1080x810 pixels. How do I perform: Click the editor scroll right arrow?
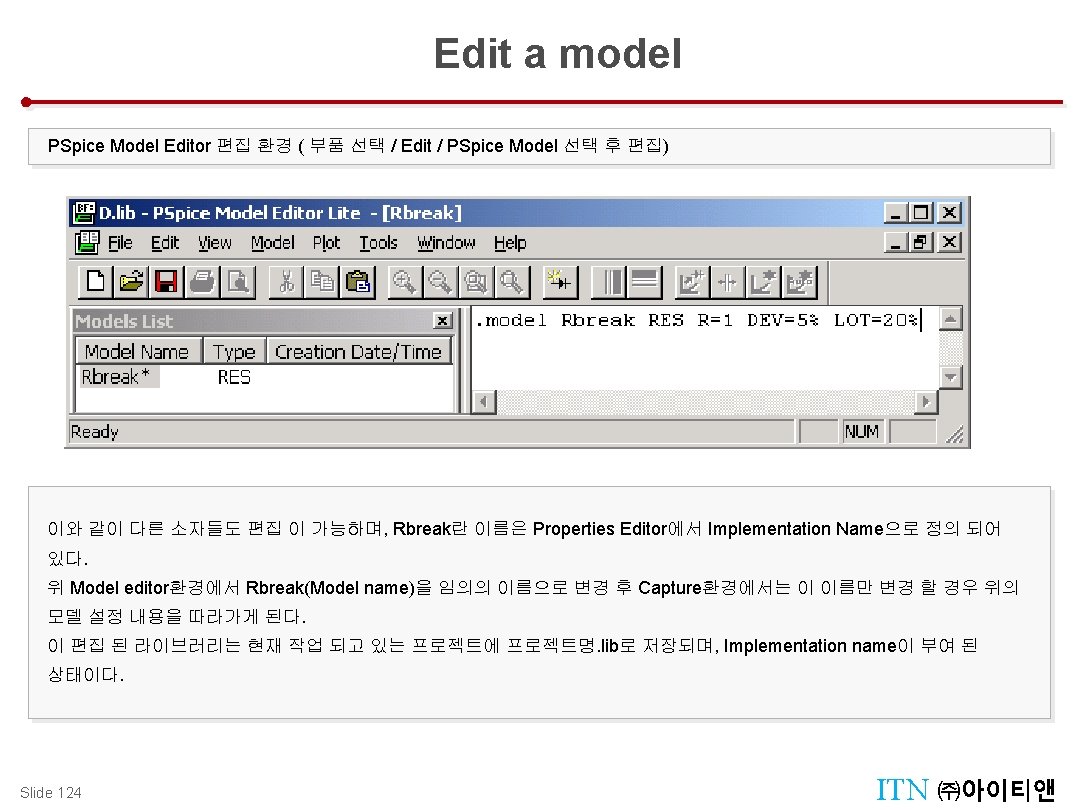pyautogui.click(x=926, y=402)
